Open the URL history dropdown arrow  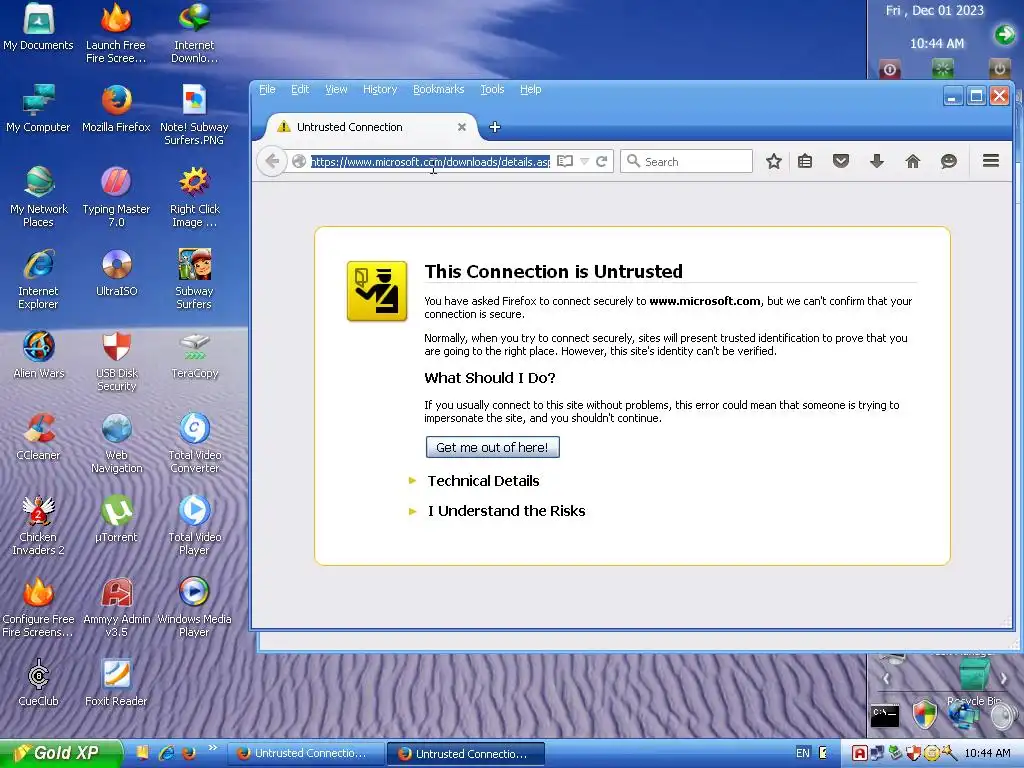click(x=584, y=161)
